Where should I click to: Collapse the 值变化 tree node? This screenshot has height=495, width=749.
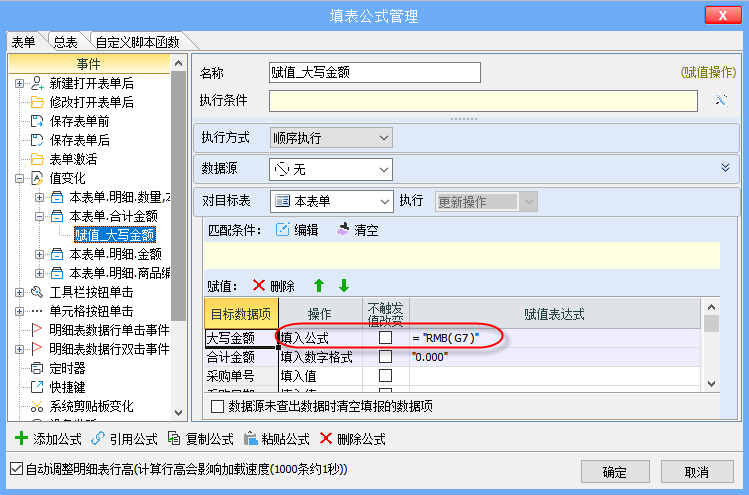[19, 178]
